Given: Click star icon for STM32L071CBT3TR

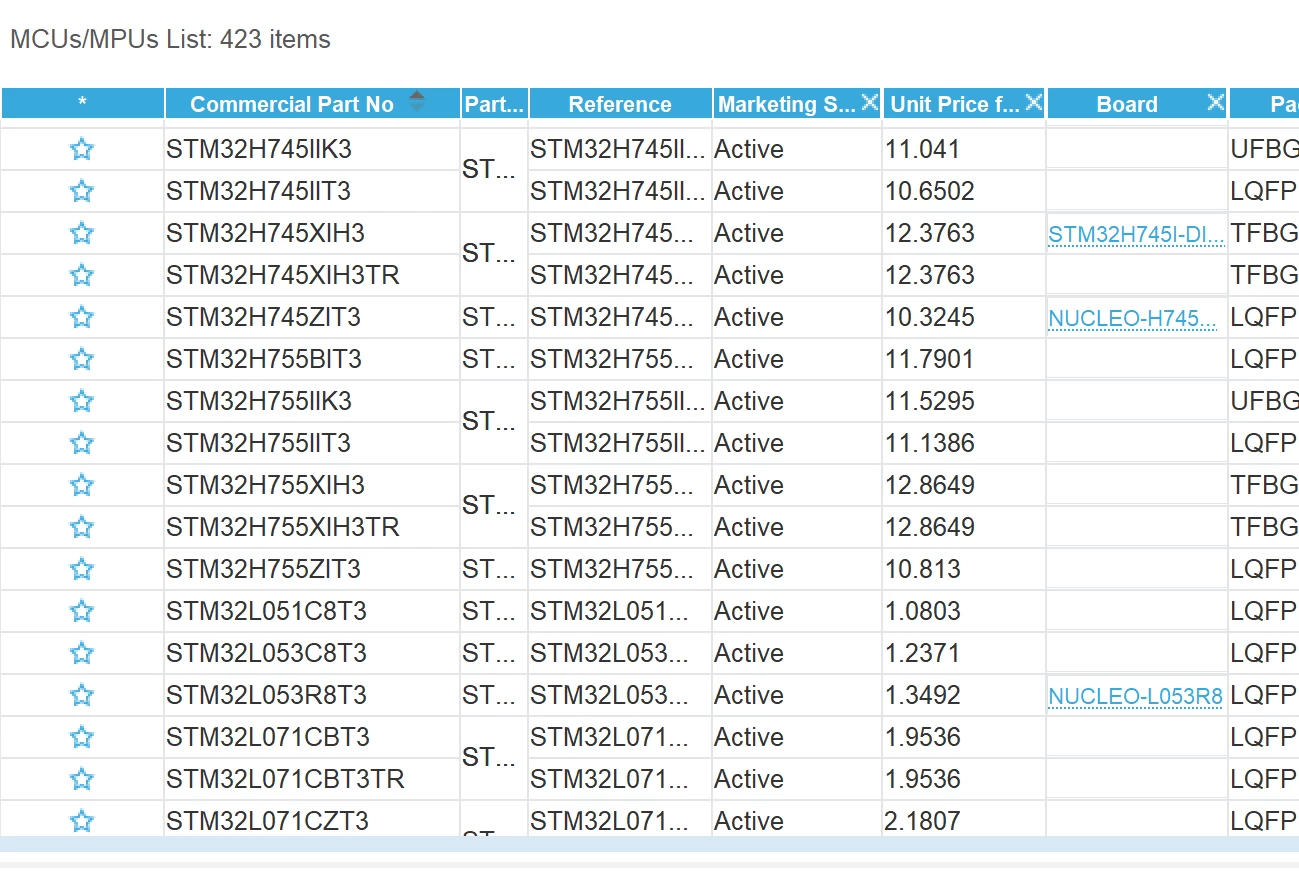Looking at the screenshot, I should pyautogui.click(x=82, y=780).
